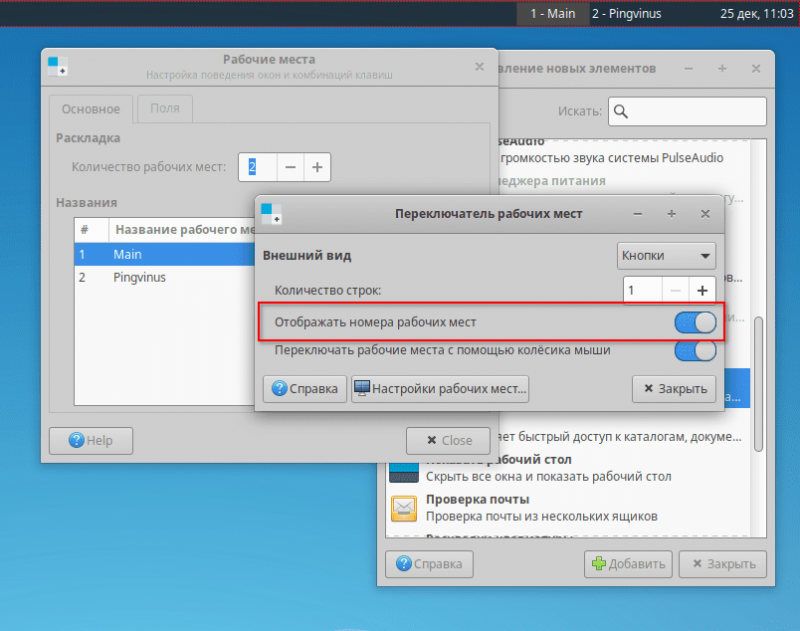Click the magnifier icon in the search field

coord(620,111)
